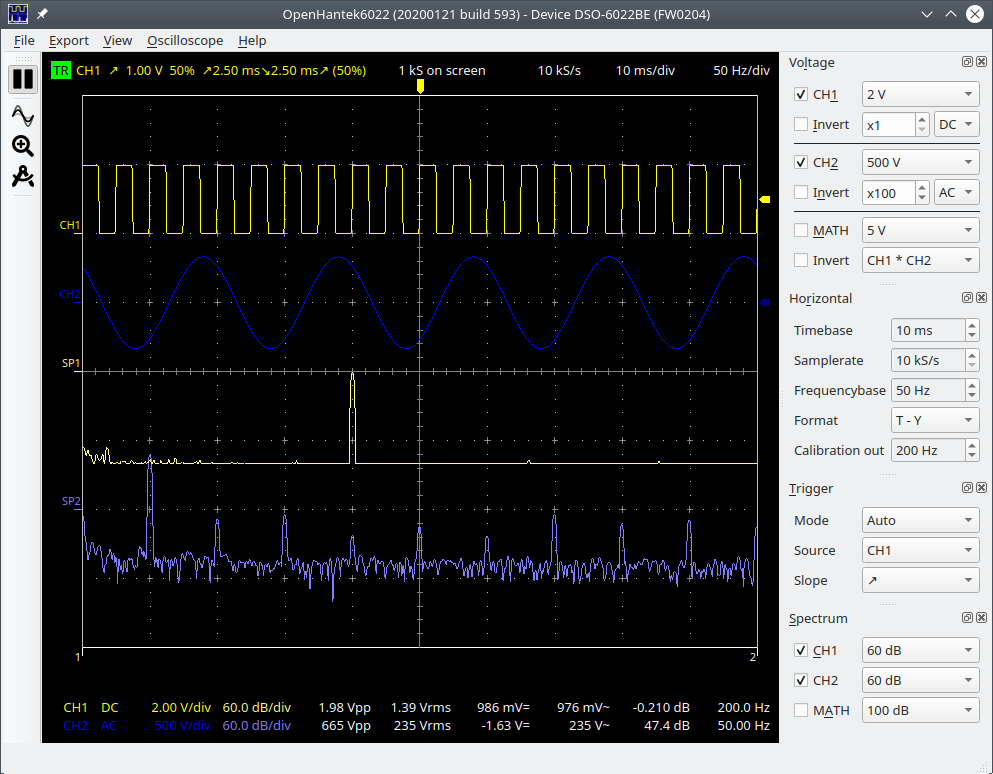Screen dimensions: 993x774
Task: Click the CH1 x1 probe attenuation field
Action: [x=889, y=125]
